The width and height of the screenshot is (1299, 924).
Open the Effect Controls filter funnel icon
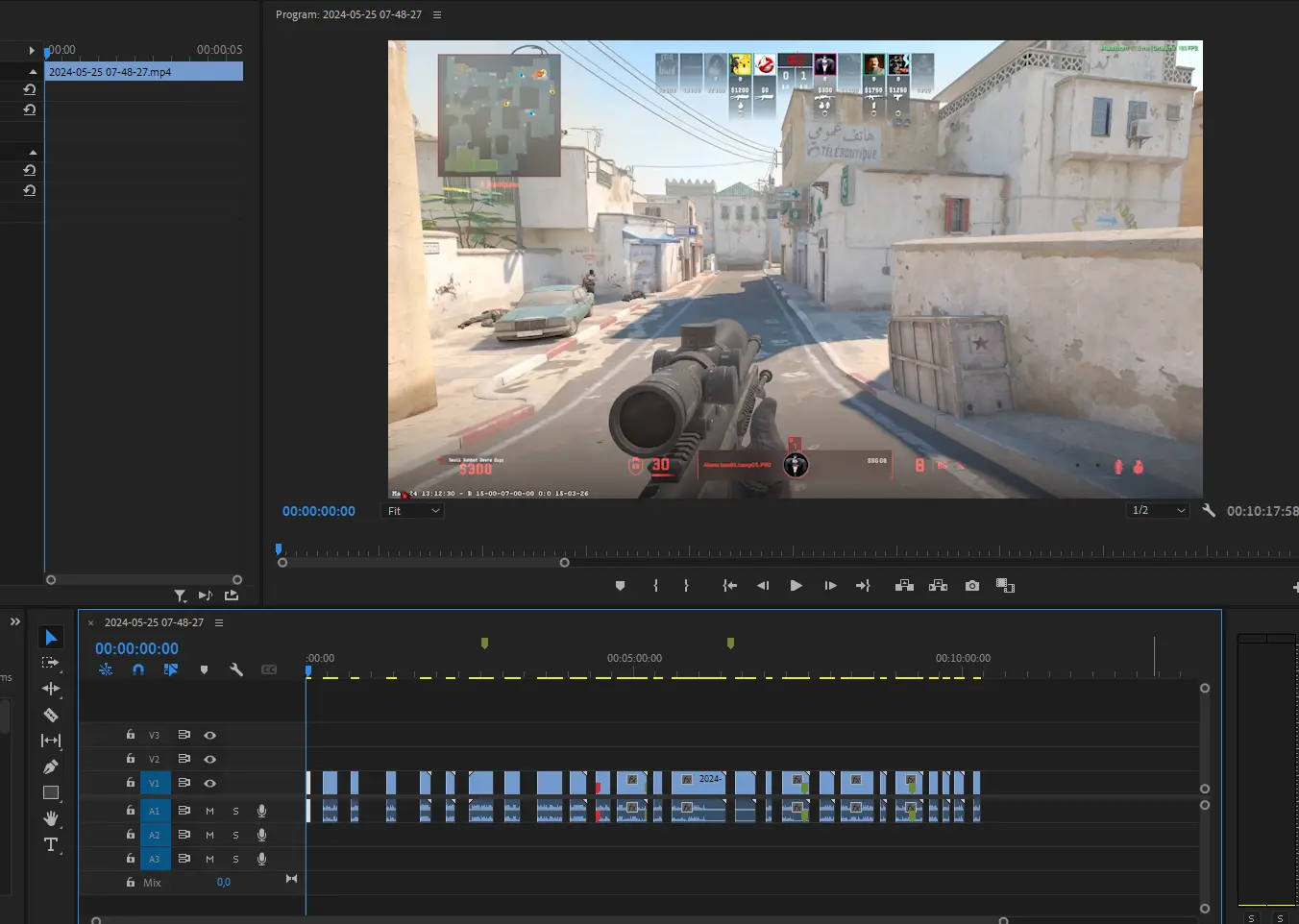(180, 596)
